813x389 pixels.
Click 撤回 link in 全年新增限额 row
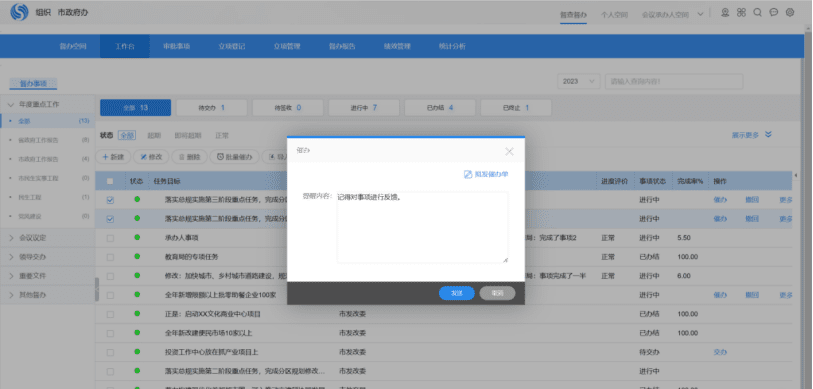point(752,295)
